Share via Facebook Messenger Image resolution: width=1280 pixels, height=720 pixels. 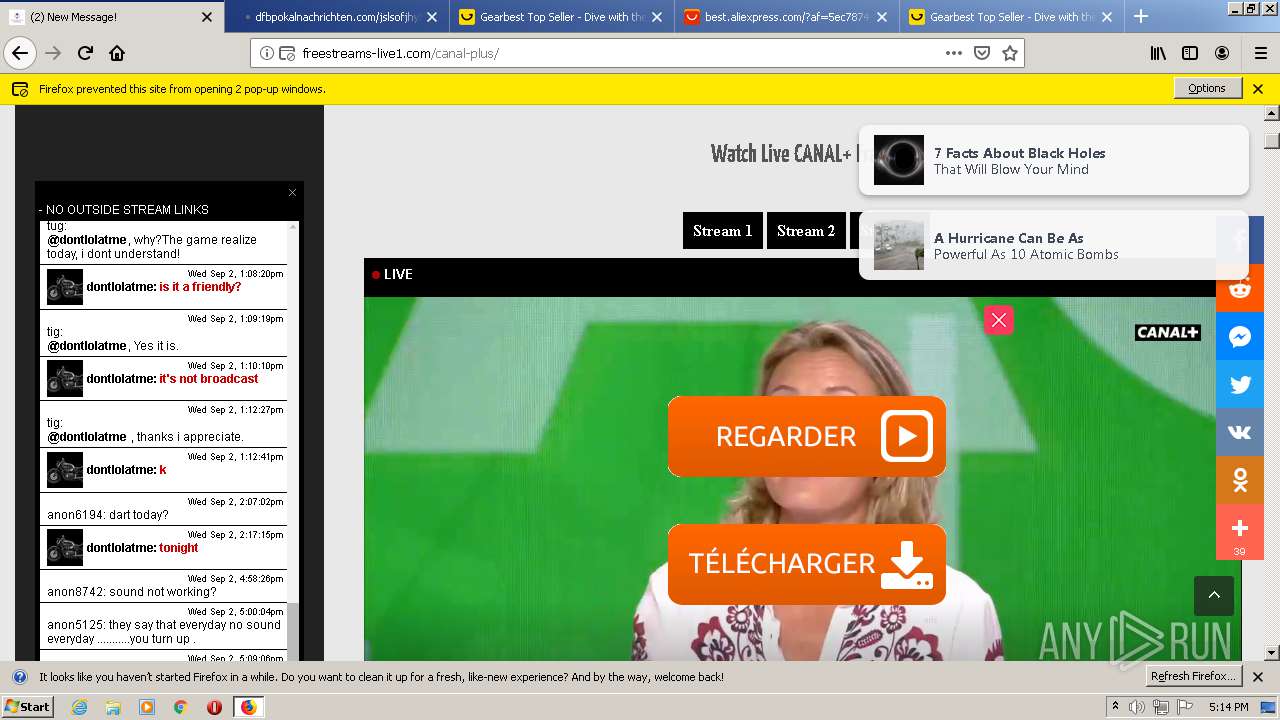coord(1240,336)
